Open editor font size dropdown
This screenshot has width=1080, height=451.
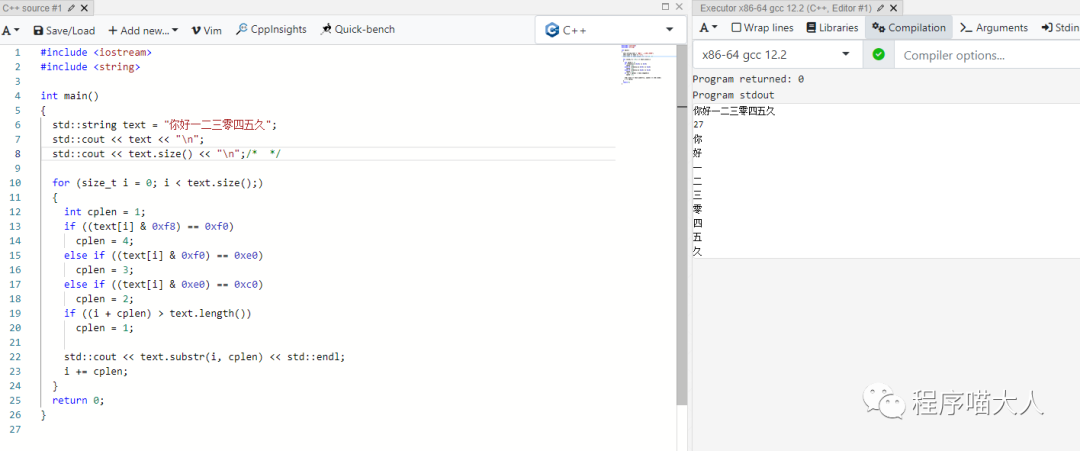click(10, 30)
